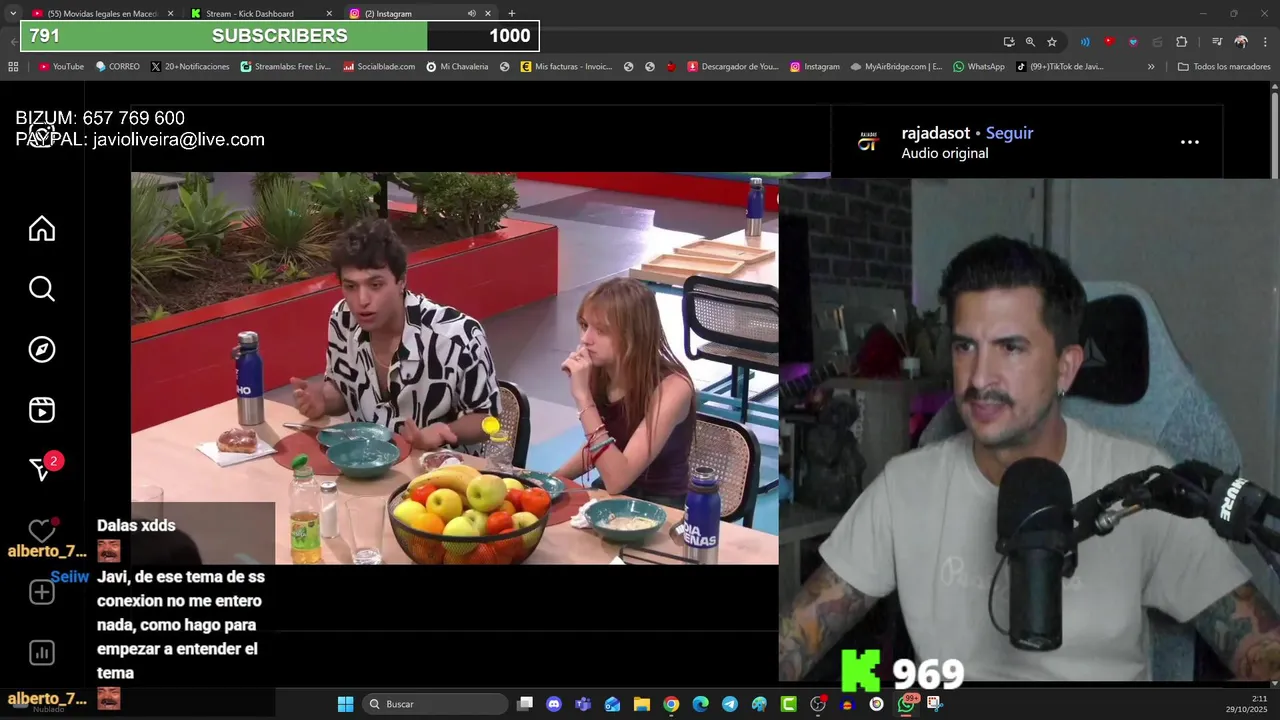1280x720 pixels.
Task: Click the taskbar Buscar search field
Action: 434,704
